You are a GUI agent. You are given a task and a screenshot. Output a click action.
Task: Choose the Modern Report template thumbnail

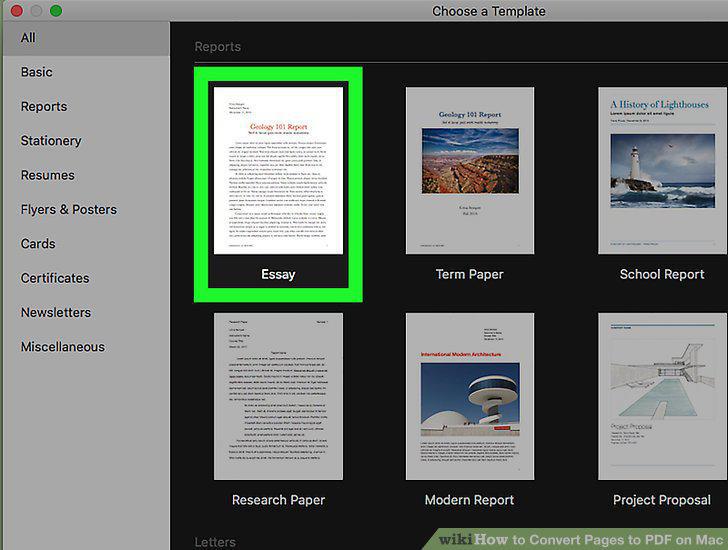point(470,396)
